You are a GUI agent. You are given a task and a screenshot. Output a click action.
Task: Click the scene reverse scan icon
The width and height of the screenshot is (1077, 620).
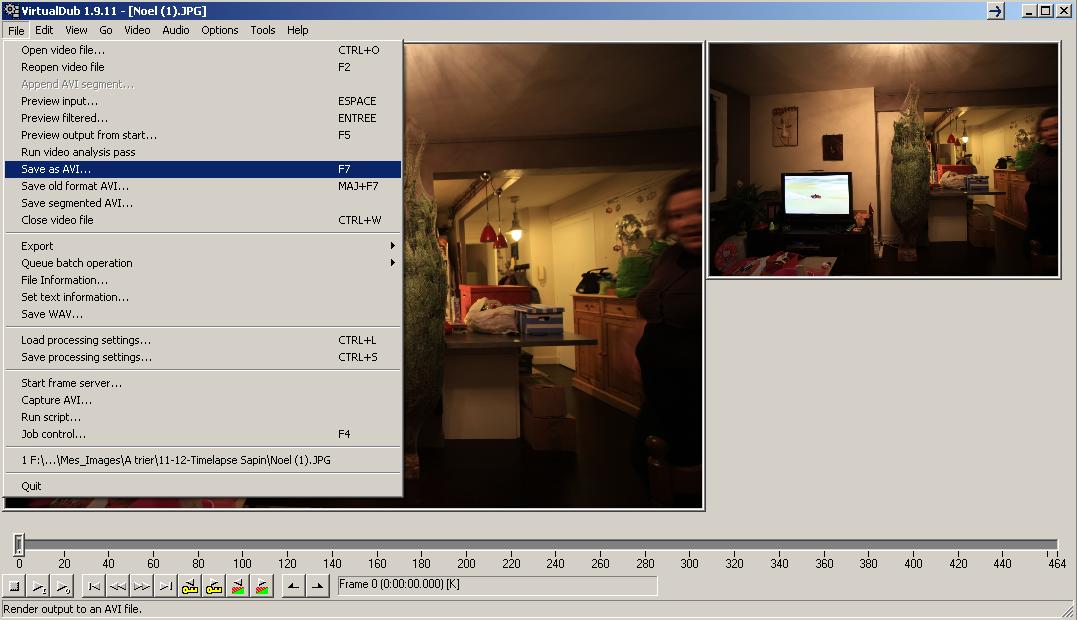point(238,586)
